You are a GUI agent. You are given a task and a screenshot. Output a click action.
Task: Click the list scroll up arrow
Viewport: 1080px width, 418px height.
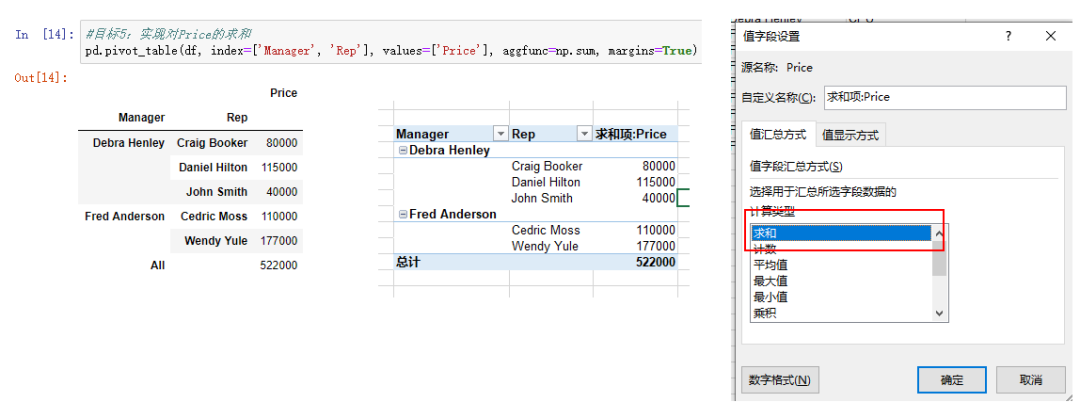pyautogui.click(x=939, y=233)
